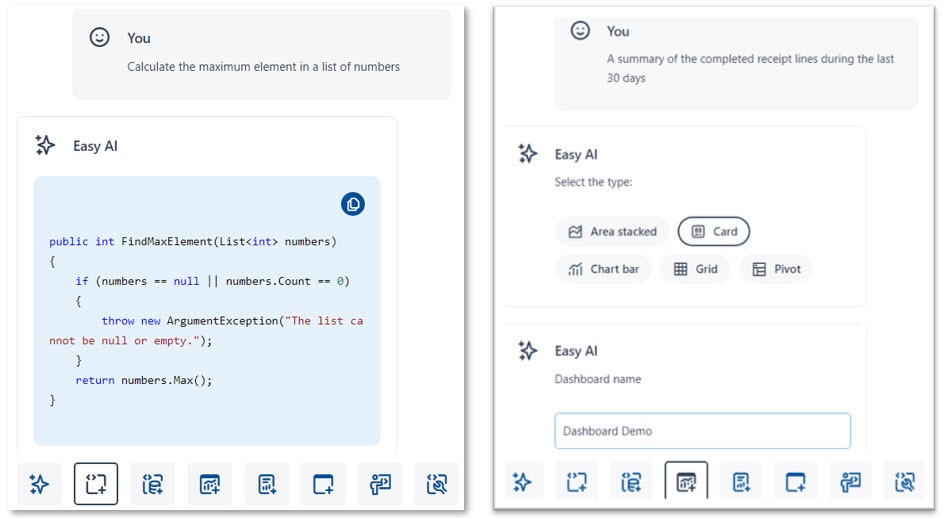Click presenter board tool in dashboard panel toolbar

pos(850,482)
